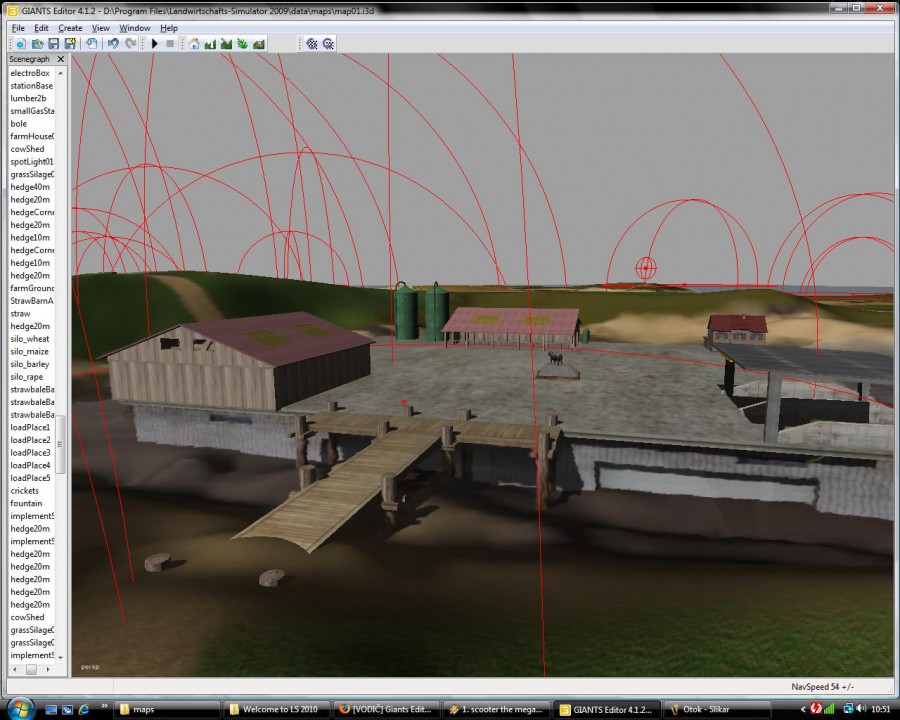Click the Import file toolbar icon
900x720 pixels.
[x=91, y=44]
